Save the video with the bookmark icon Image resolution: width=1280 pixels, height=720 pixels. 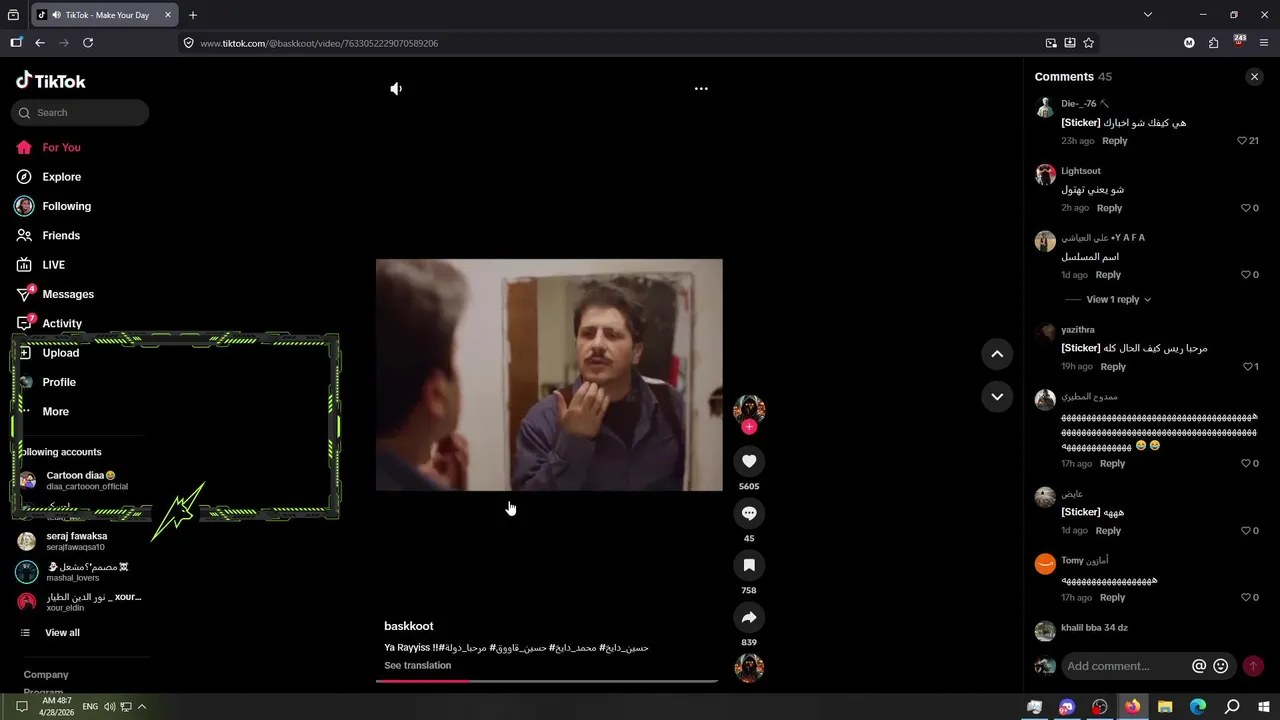click(749, 565)
